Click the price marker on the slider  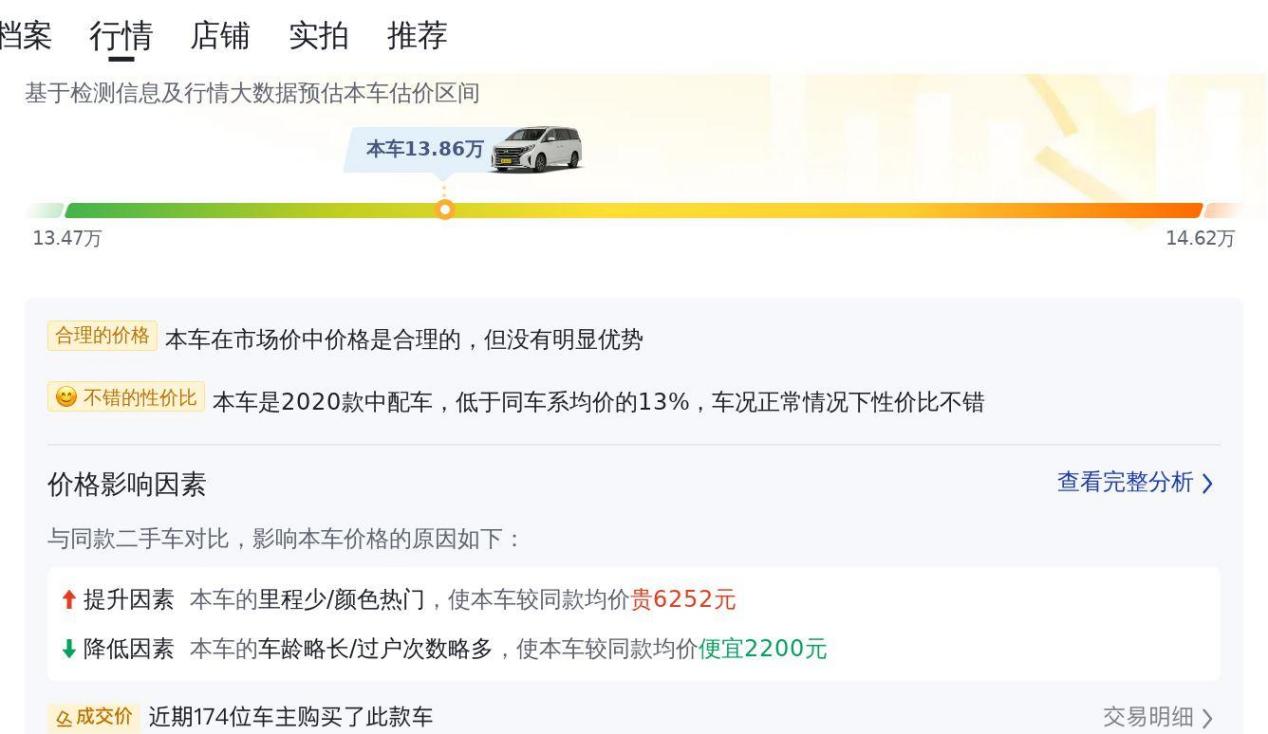pyautogui.click(x=446, y=210)
